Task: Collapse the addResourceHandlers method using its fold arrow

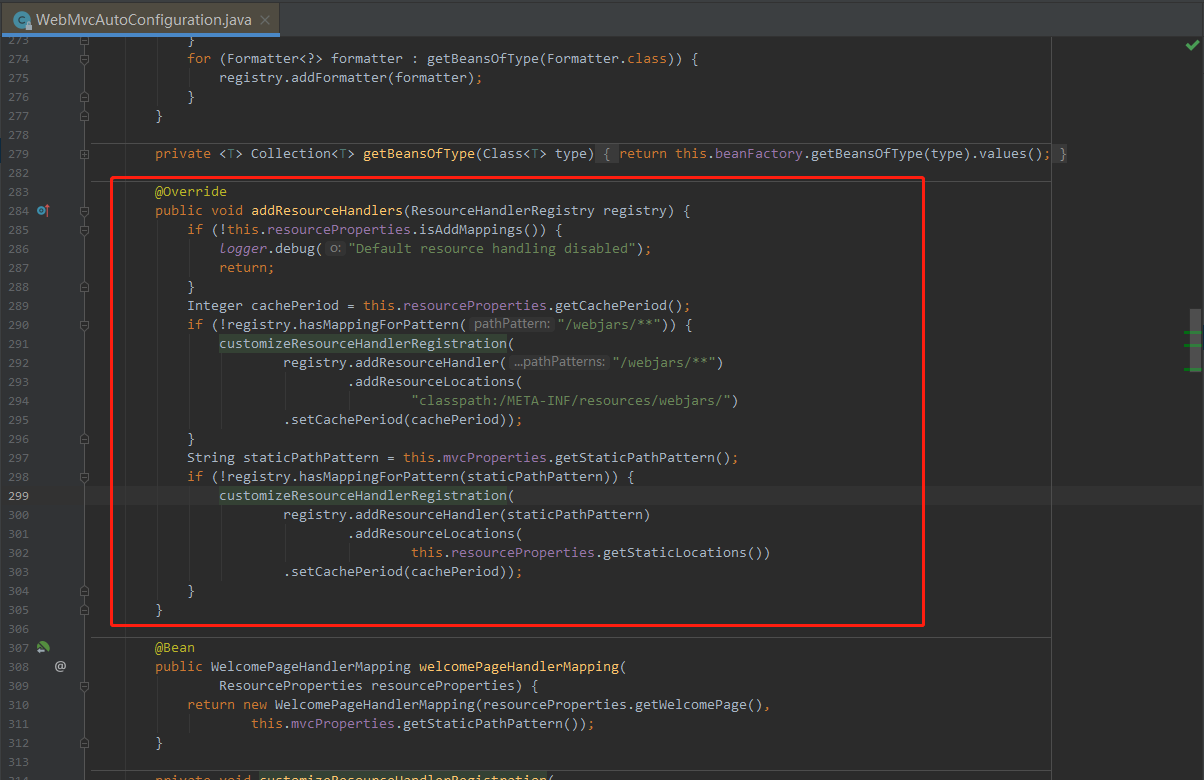Action: pyautogui.click(x=84, y=210)
